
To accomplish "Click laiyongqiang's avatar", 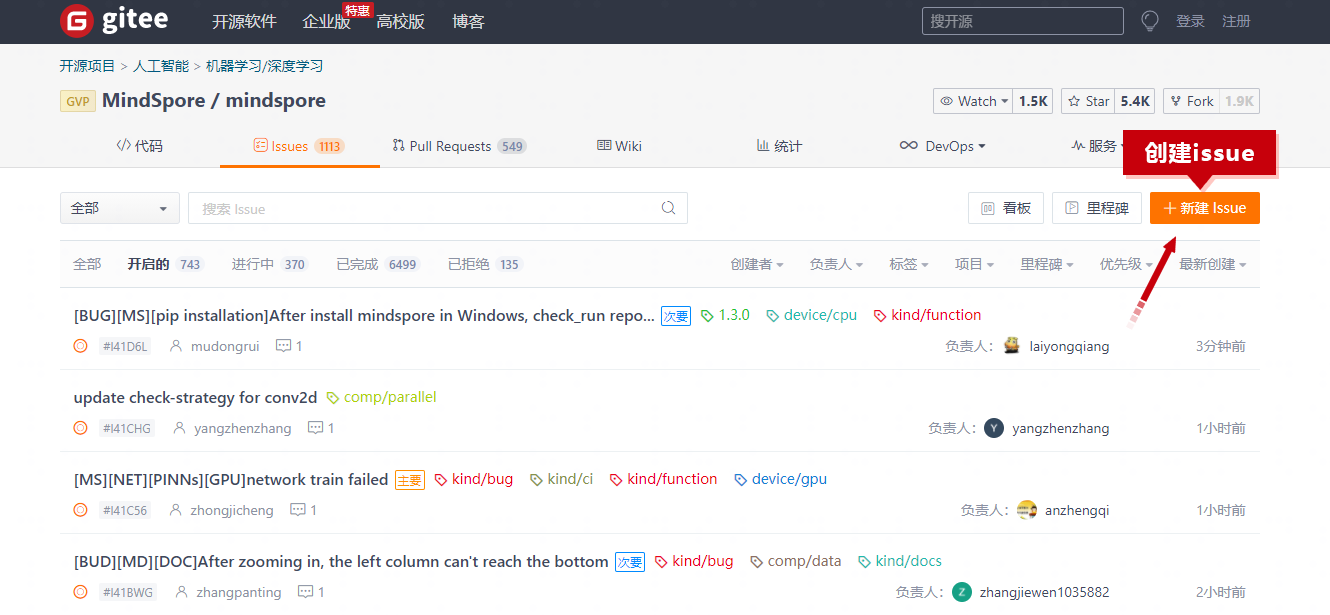I will coord(1011,346).
